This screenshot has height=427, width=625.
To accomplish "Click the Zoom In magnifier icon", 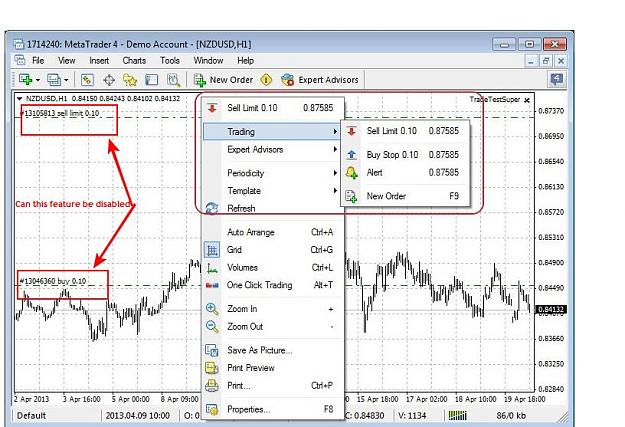I will point(212,309).
